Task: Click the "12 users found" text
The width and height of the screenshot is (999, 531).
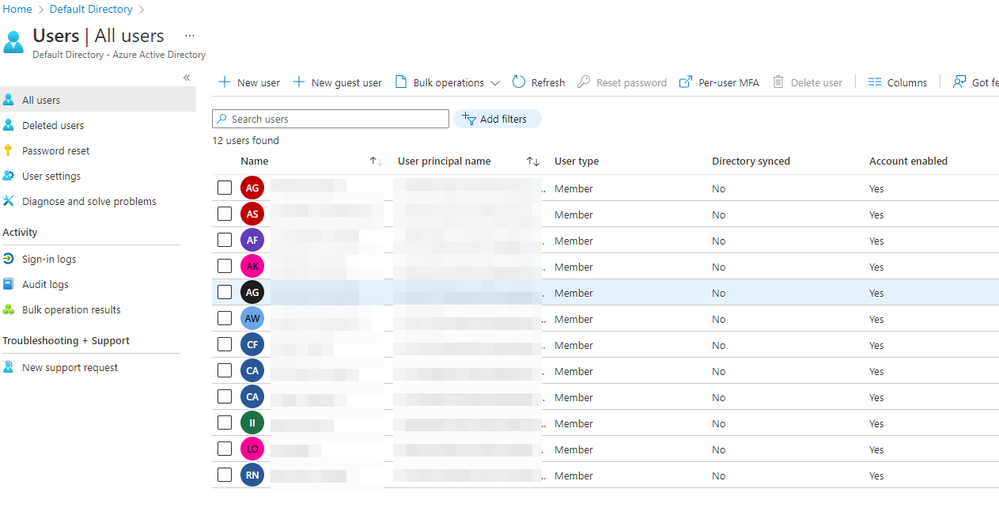Action: (245, 140)
